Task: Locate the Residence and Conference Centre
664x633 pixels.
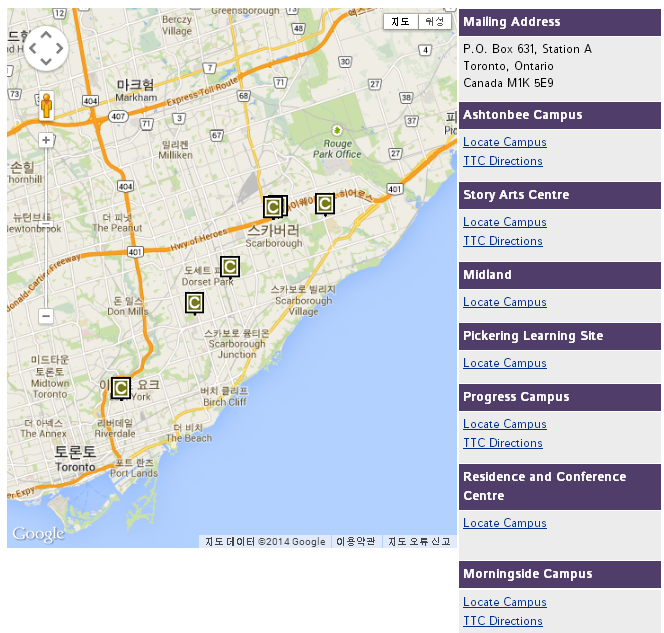Action: coord(504,523)
